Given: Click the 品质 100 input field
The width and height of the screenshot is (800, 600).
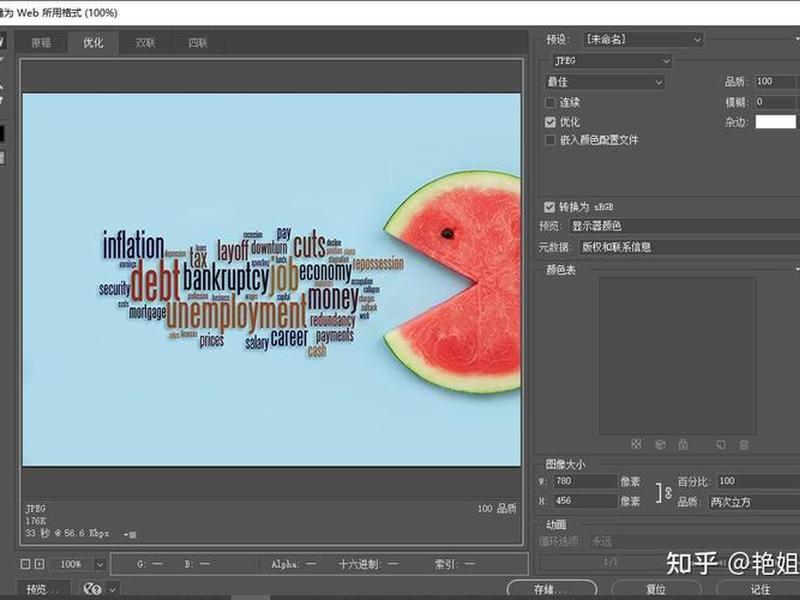Looking at the screenshot, I should [775, 82].
